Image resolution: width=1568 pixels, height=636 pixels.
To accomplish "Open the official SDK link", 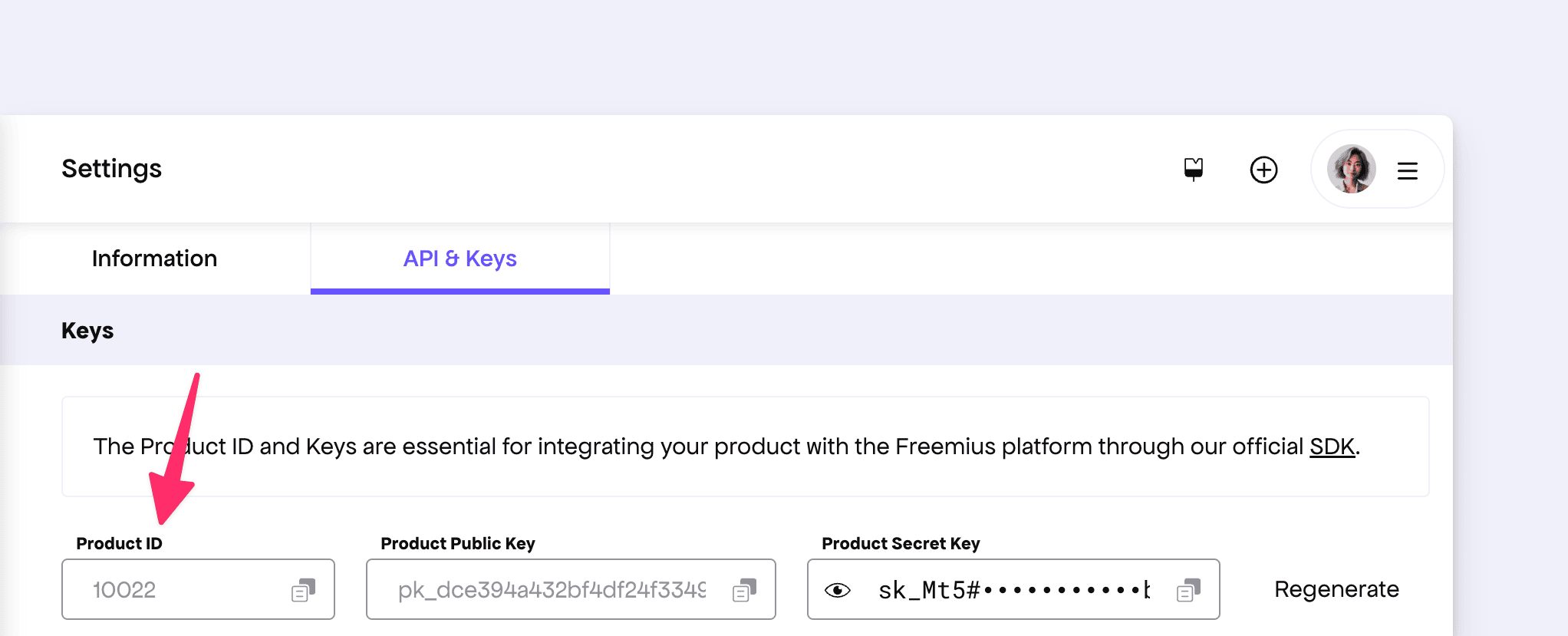I will tap(1332, 447).
